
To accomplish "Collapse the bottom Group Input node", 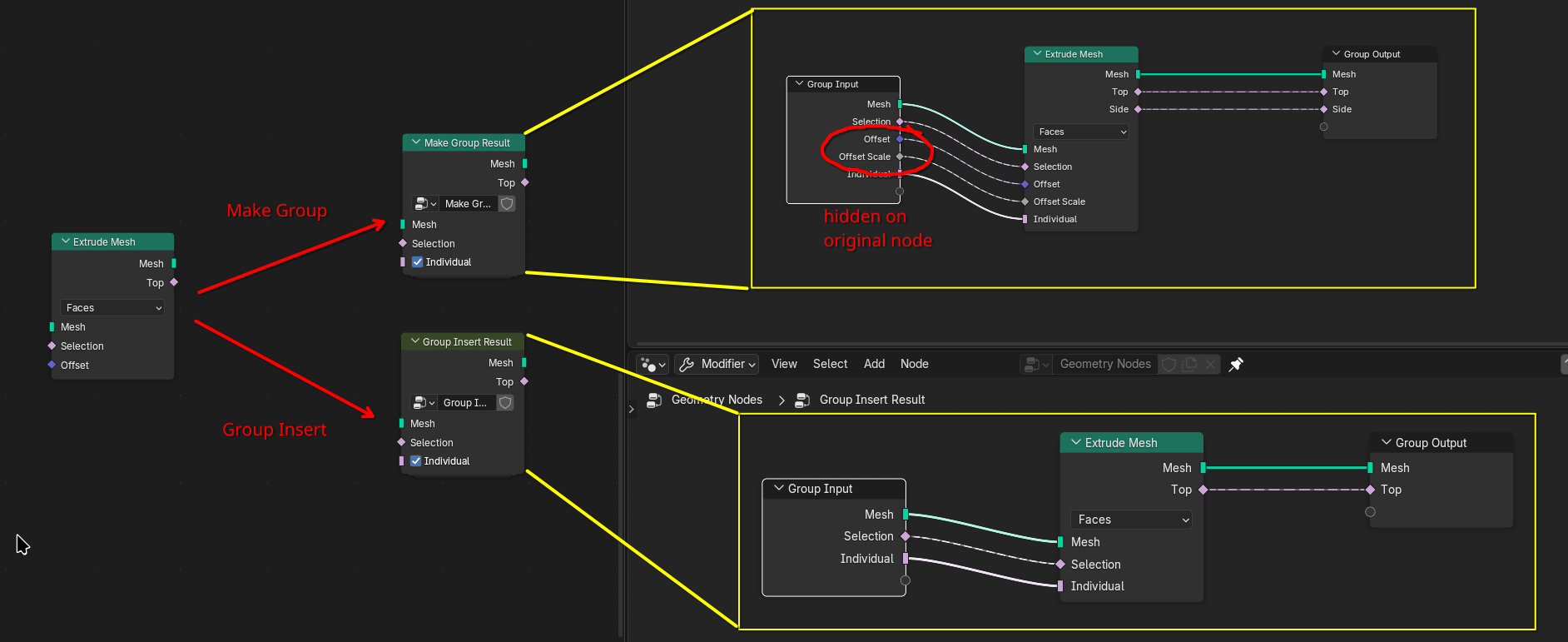I will coord(779,488).
